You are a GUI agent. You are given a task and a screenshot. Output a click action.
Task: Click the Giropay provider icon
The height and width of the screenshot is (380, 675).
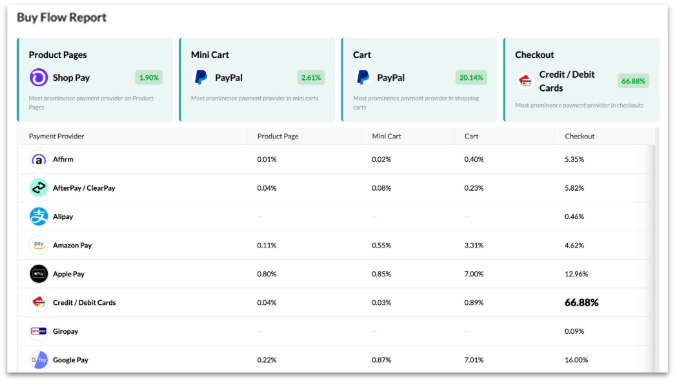coord(39,331)
